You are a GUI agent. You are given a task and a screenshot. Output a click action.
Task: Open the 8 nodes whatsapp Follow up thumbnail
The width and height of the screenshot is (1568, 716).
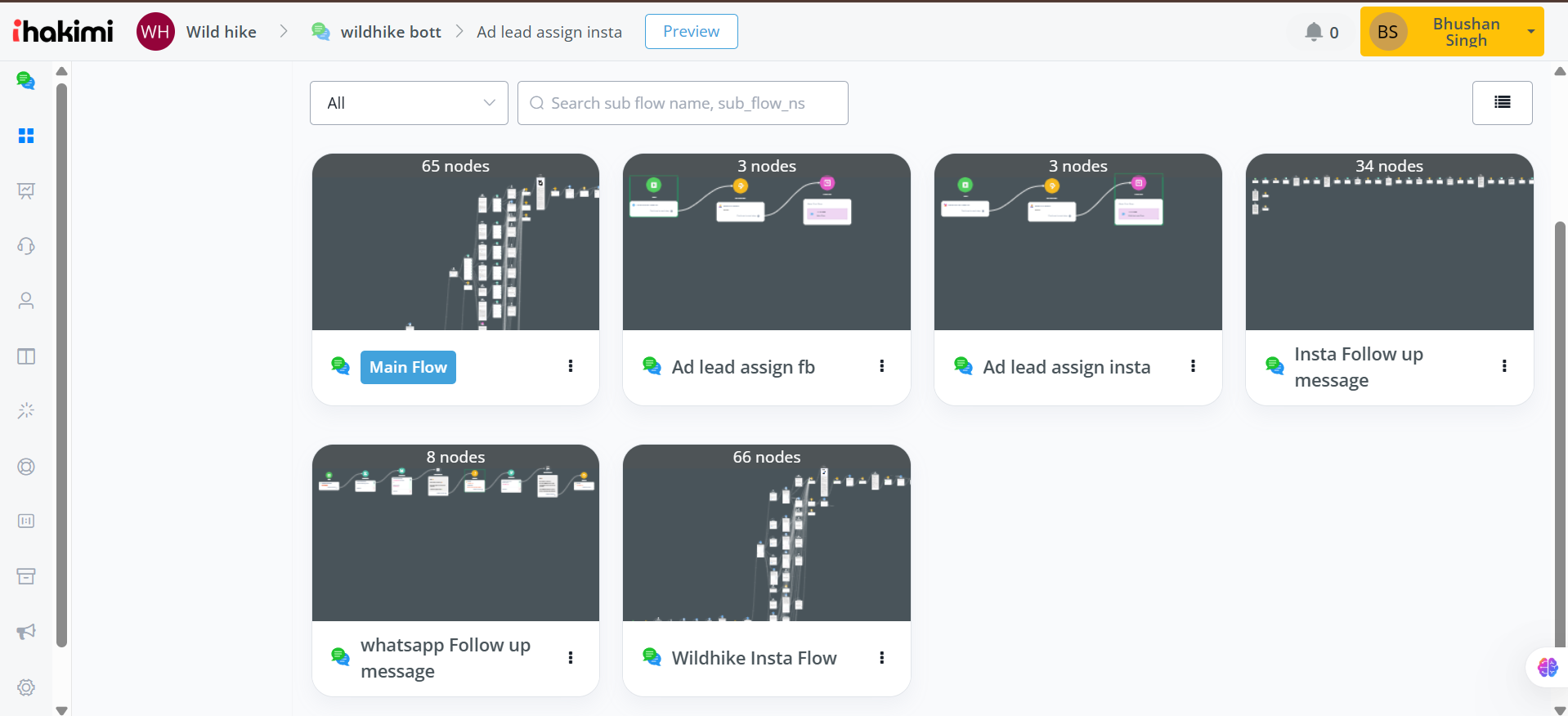(455, 533)
